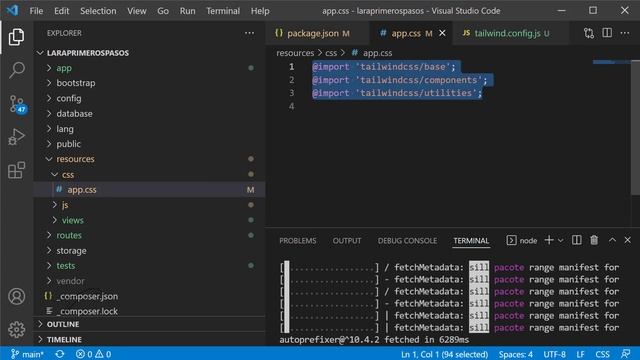Open the Explorer view in activity bar
This screenshot has width=640, height=360.
(x=16, y=37)
